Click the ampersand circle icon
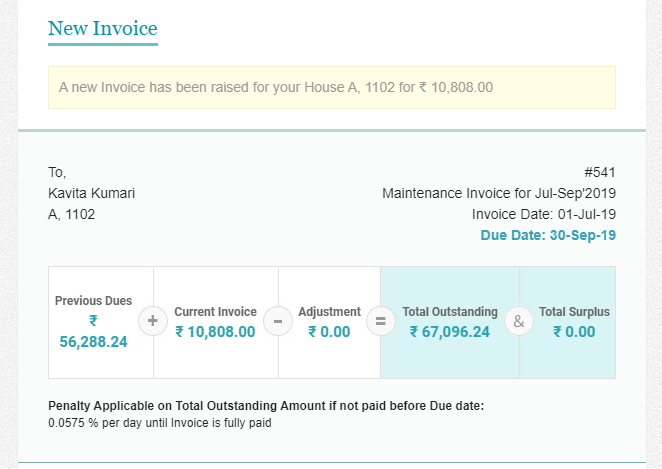 tap(518, 321)
